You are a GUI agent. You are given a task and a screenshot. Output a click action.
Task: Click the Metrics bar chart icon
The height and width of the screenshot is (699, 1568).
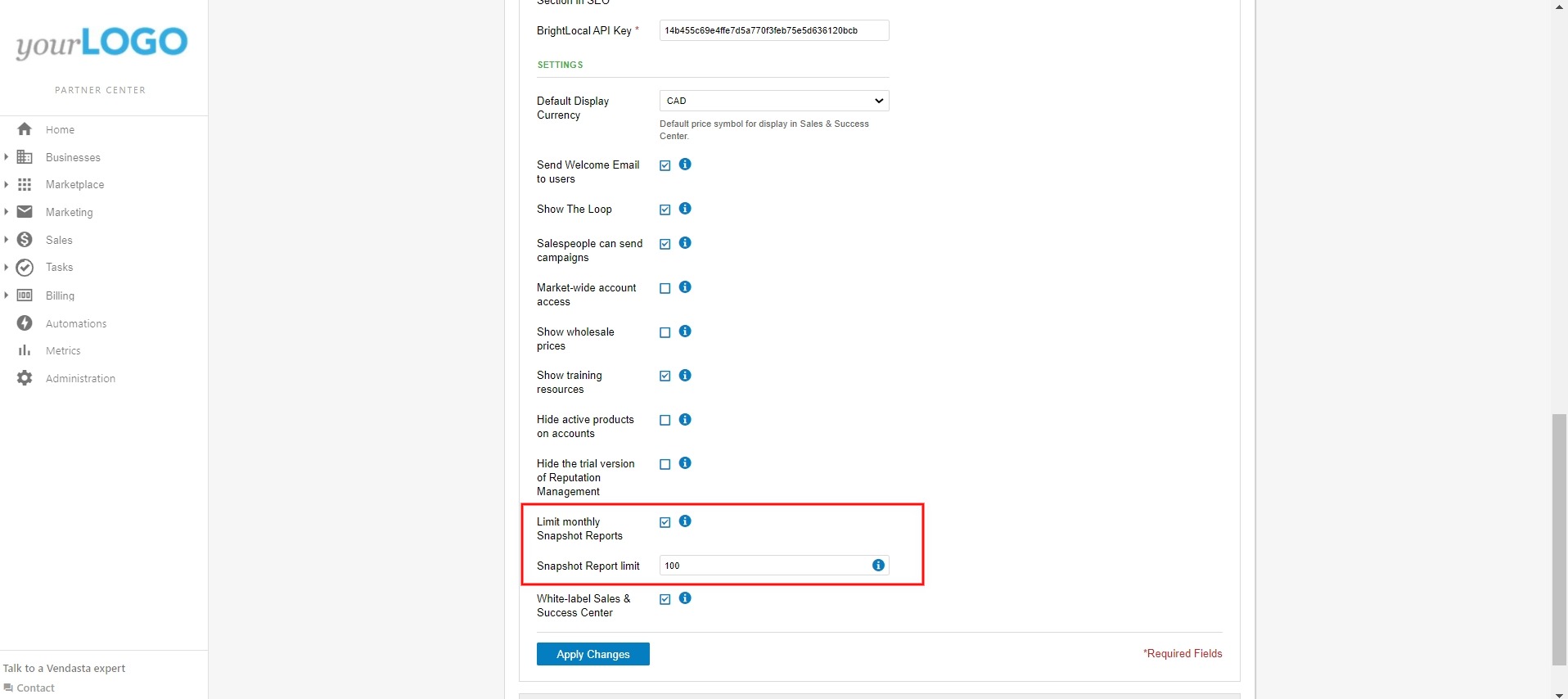pos(25,350)
